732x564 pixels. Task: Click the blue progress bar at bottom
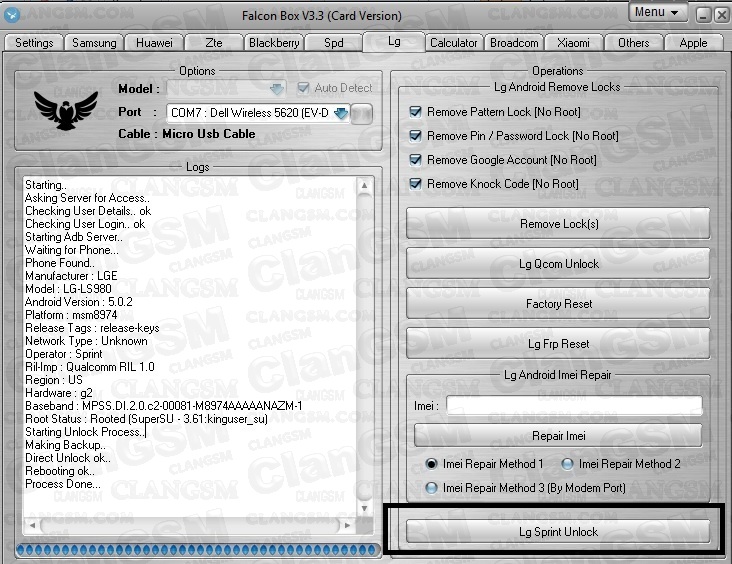tap(198, 550)
